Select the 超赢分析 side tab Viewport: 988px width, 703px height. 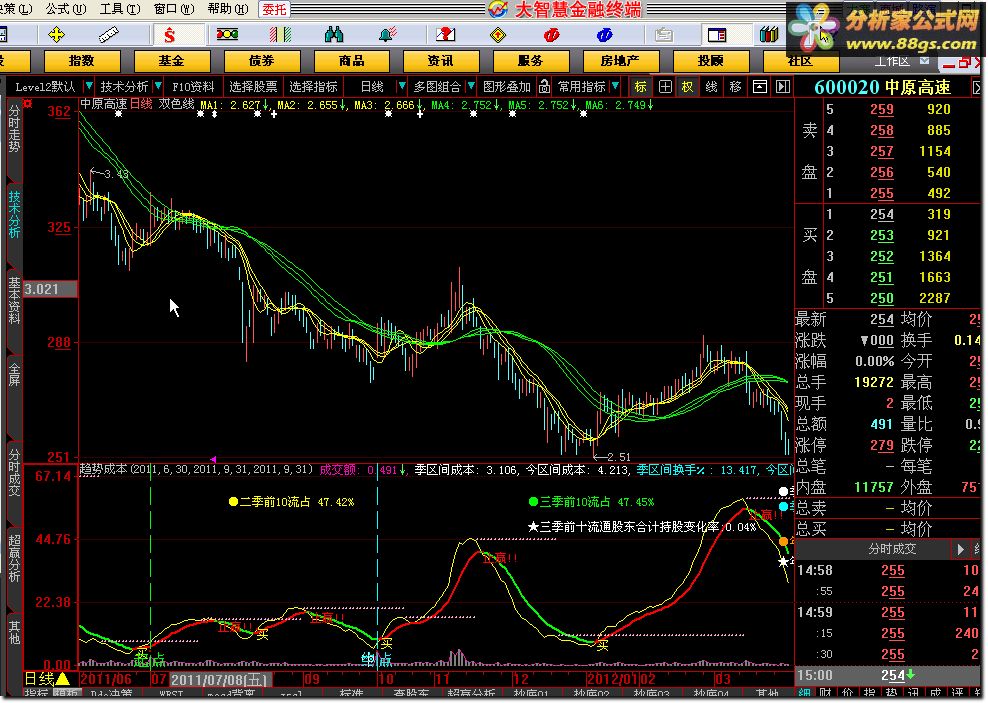(14, 558)
